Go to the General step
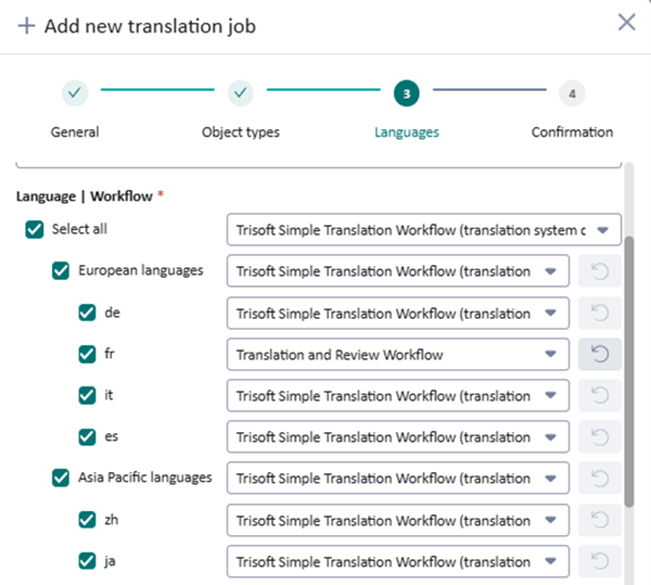The image size is (651, 585). pos(75,94)
